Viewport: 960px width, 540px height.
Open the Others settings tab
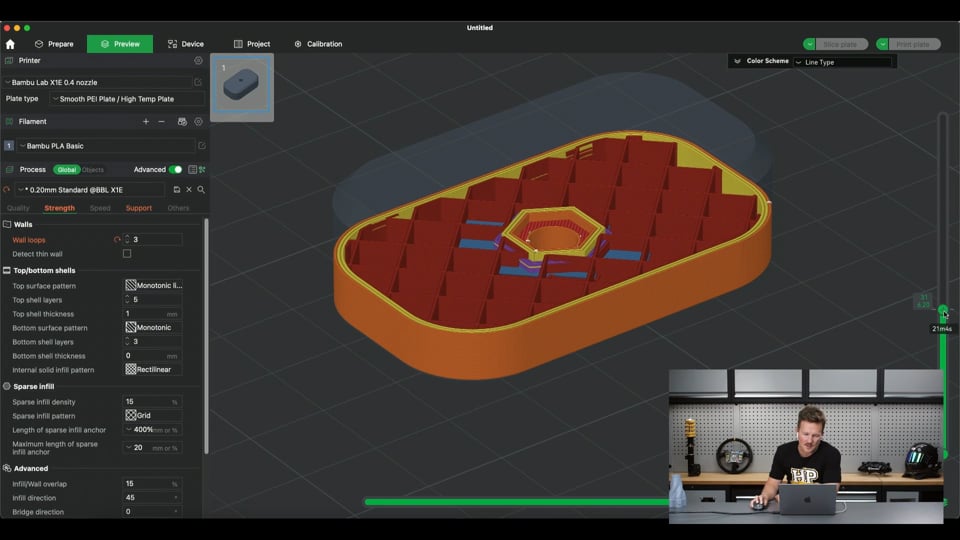pos(178,208)
